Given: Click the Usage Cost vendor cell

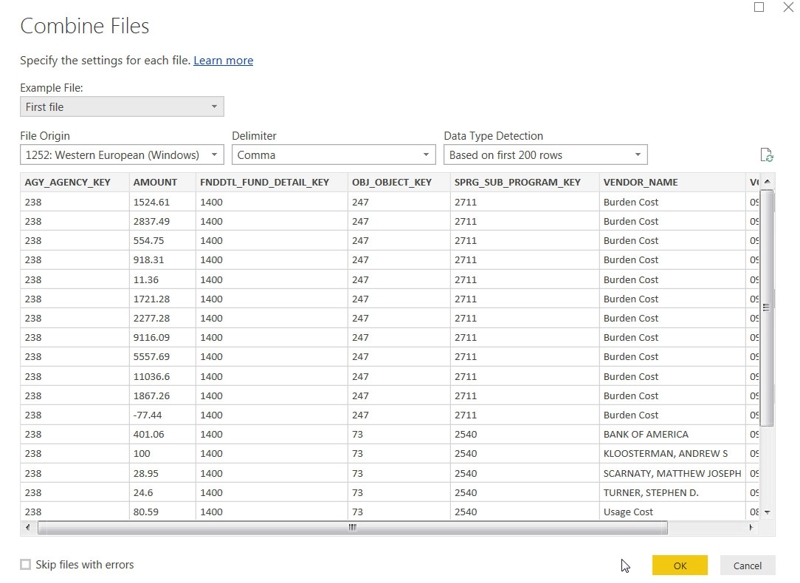Looking at the screenshot, I should tap(672, 512).
